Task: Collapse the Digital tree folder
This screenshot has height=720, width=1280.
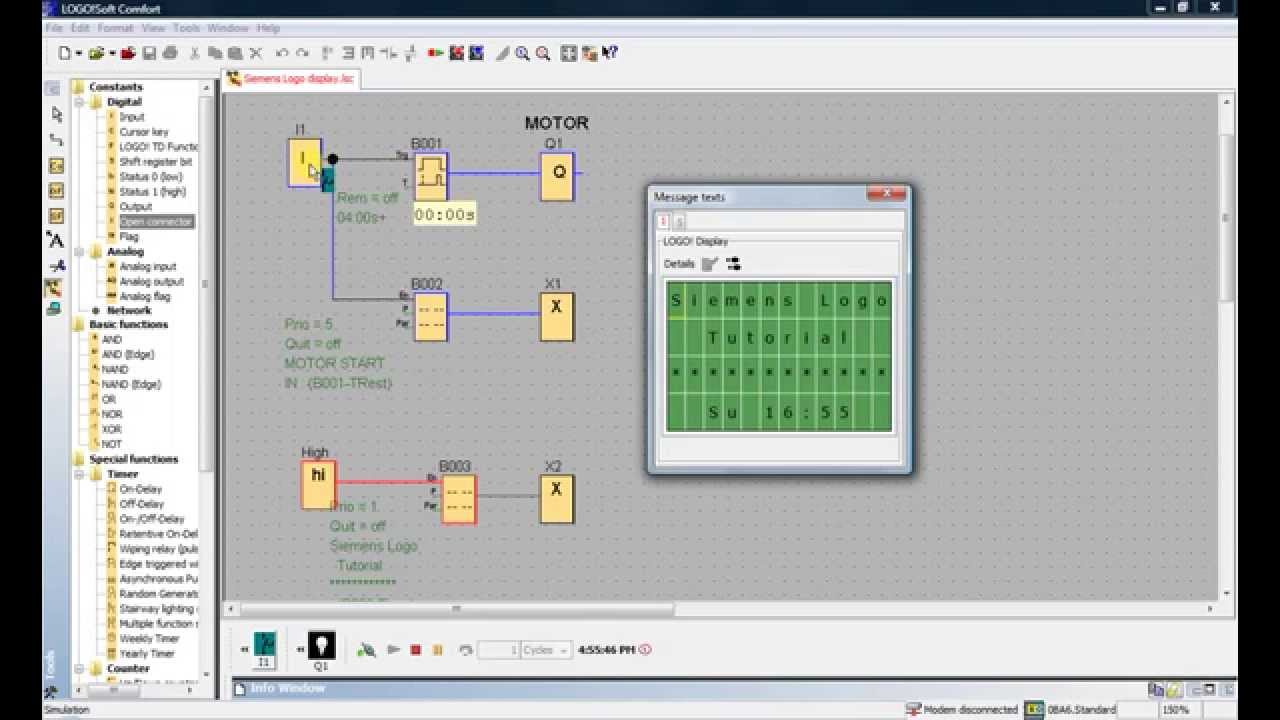Action: tap(80, 102)
